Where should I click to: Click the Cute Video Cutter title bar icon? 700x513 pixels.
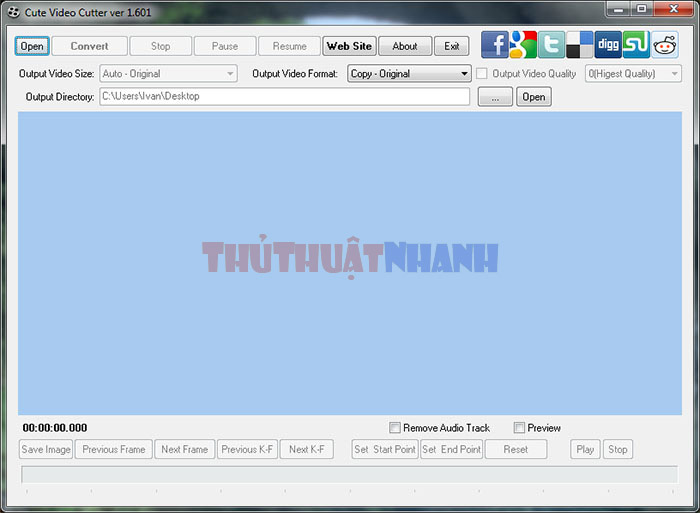tap(14, 12)
